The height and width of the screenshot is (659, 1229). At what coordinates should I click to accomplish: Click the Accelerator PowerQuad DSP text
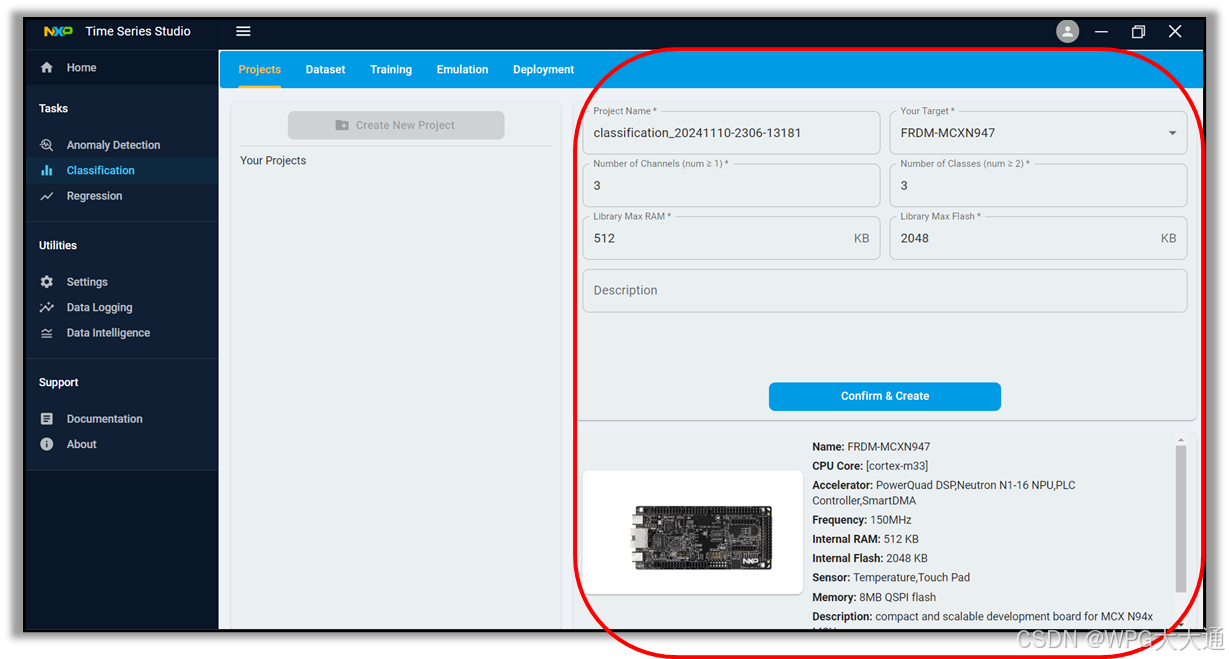944,492
